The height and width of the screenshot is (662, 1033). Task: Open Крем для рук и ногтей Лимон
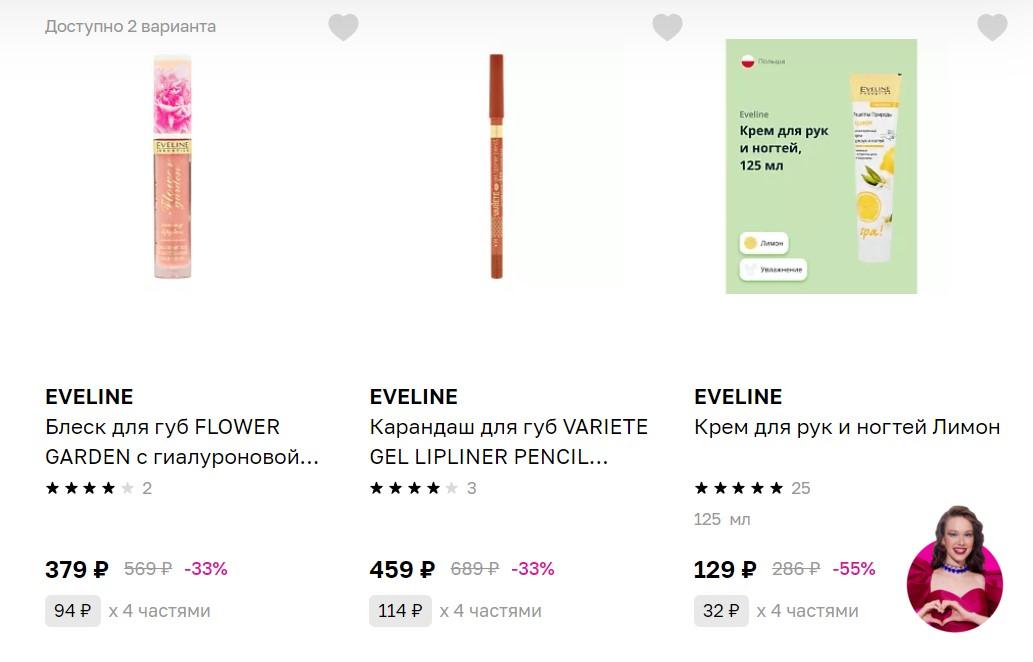point(847,427)
